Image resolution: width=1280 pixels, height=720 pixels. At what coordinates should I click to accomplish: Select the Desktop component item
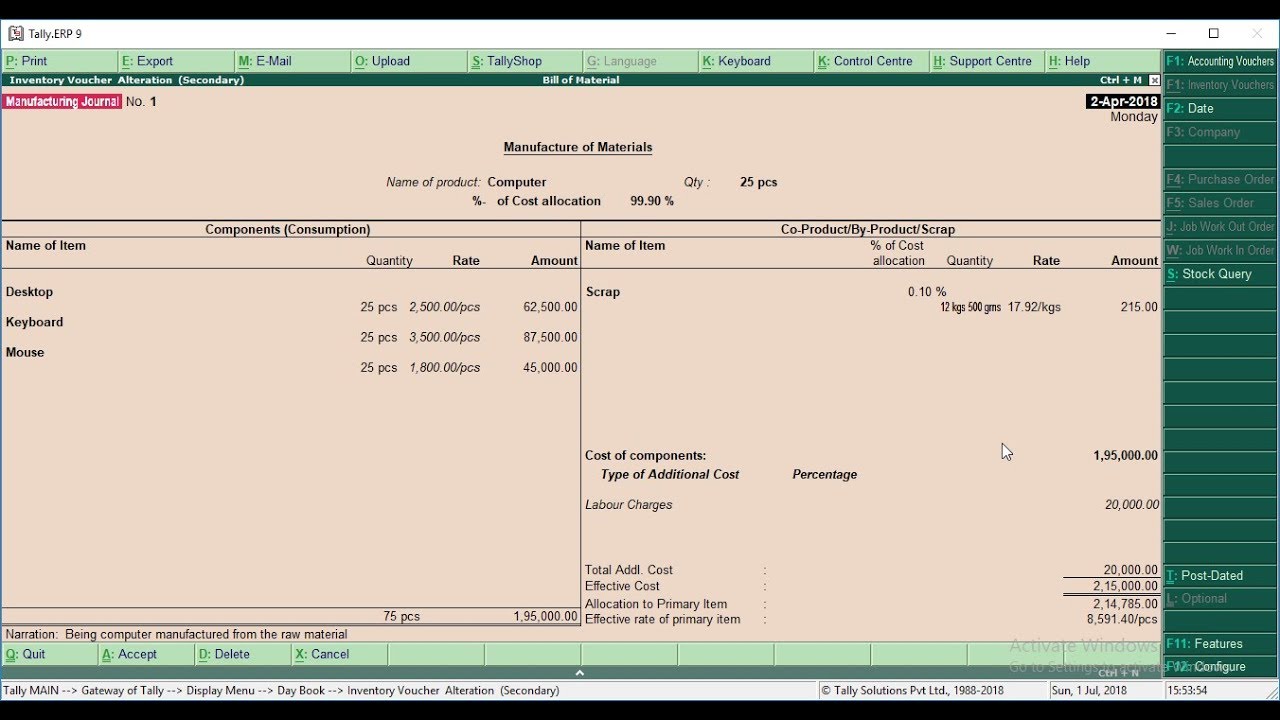click(29, 292)
